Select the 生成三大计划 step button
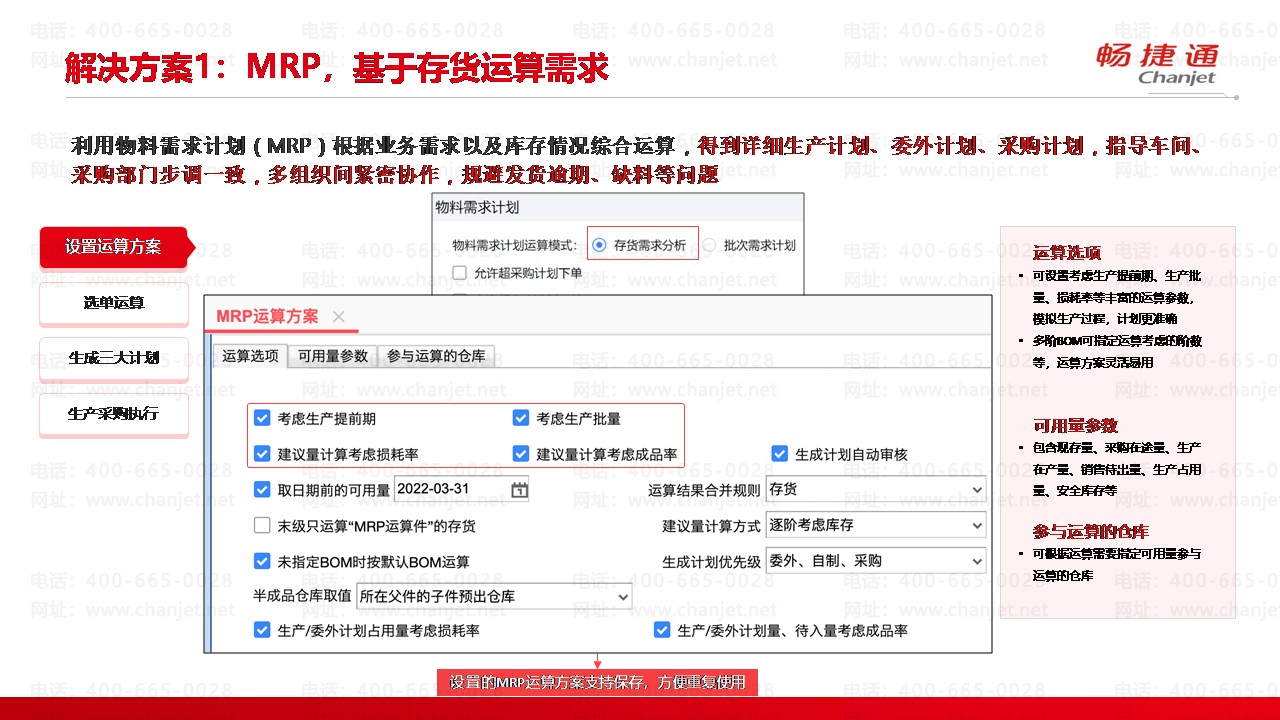The height and width of the screenshot is (720, 1280). coord(114,358)
